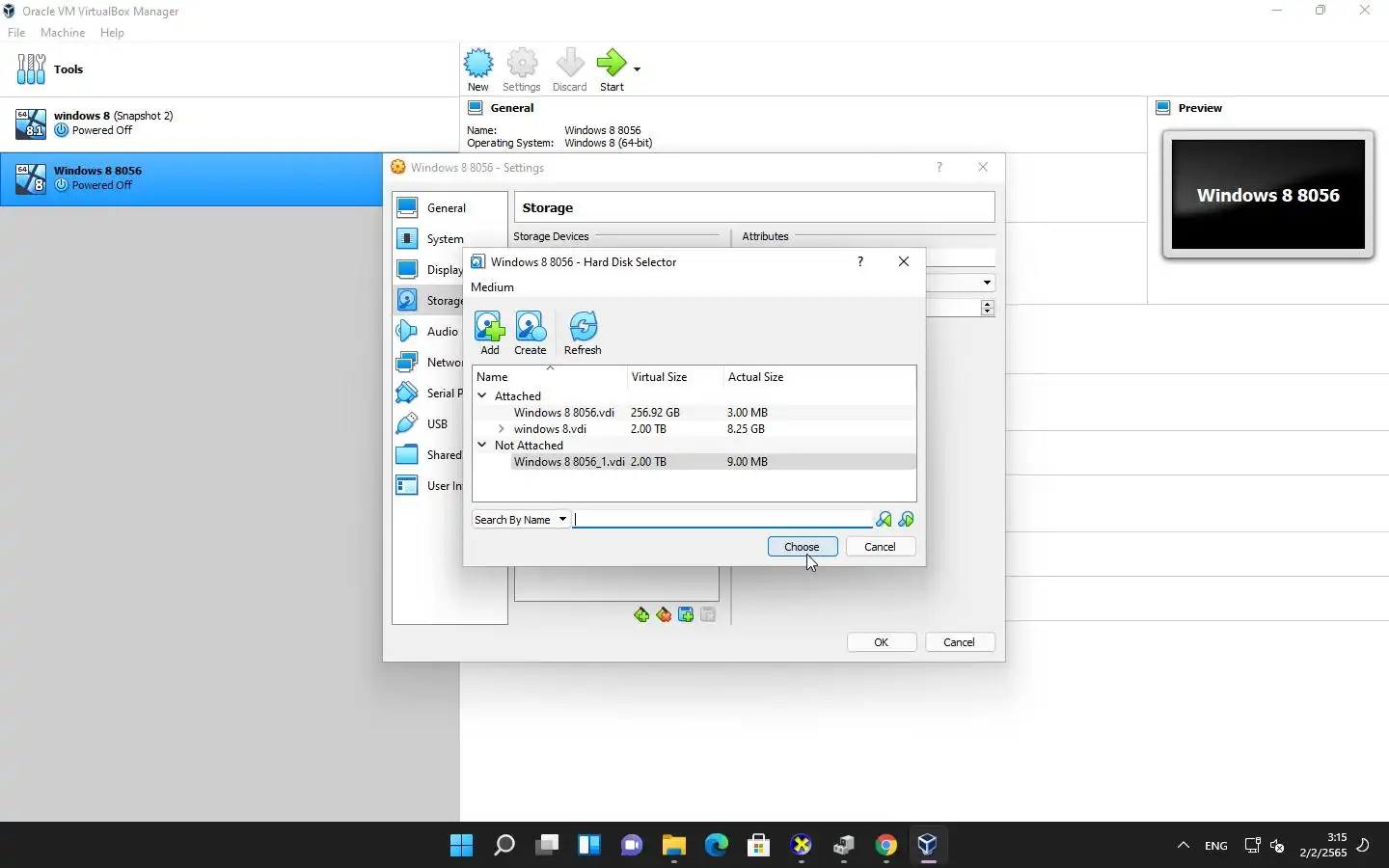
Task: Click into the disk search text field
Action: click(722, 520)
